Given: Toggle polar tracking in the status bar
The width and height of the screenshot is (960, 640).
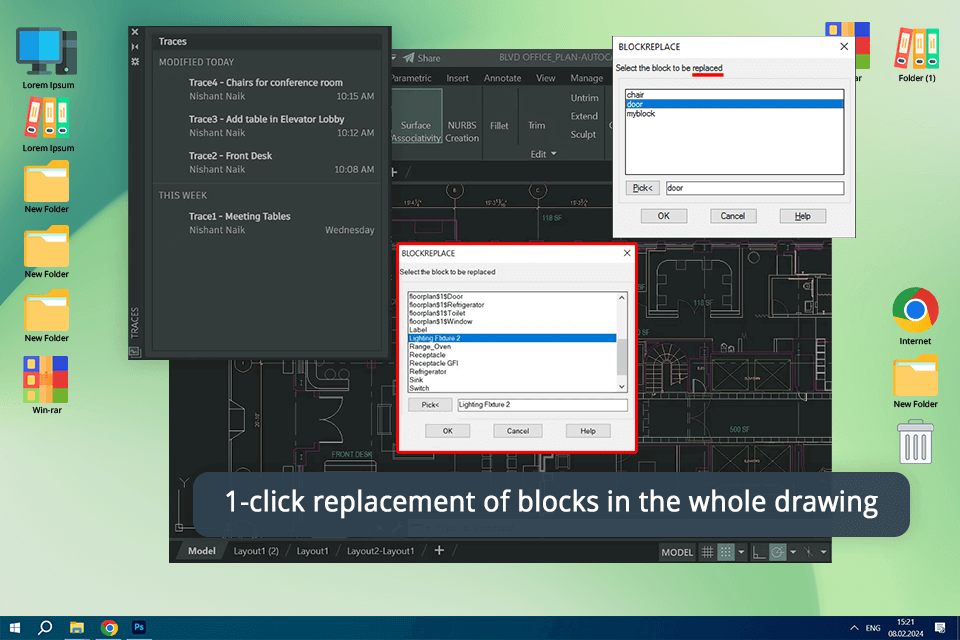Looking at the screenshot, I should click(x=777, y=552).
